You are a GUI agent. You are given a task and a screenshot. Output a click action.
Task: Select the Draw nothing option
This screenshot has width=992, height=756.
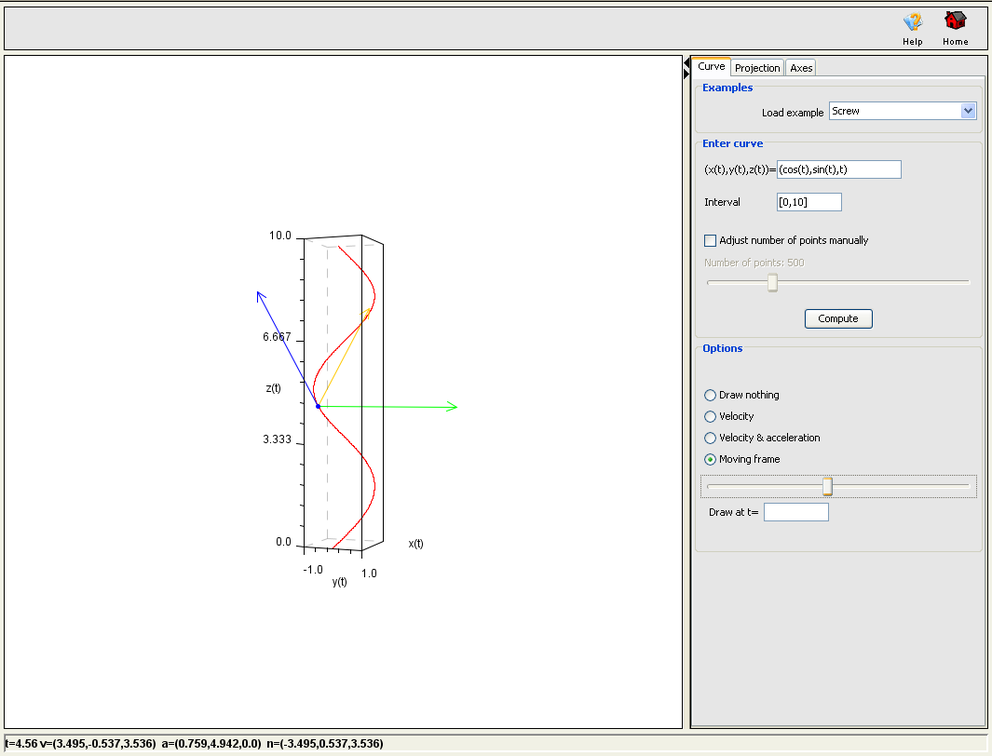pos(710,395)
